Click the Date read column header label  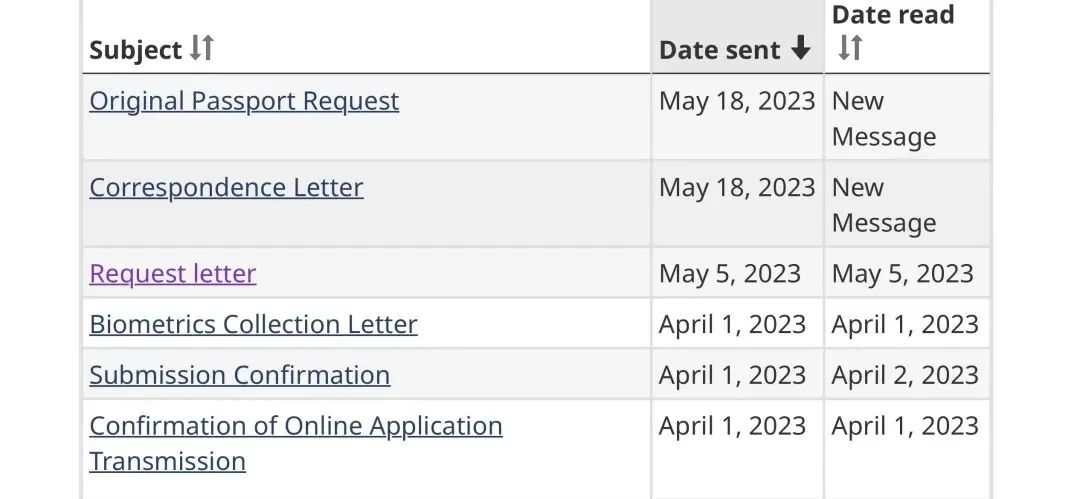tap(893, 15)
